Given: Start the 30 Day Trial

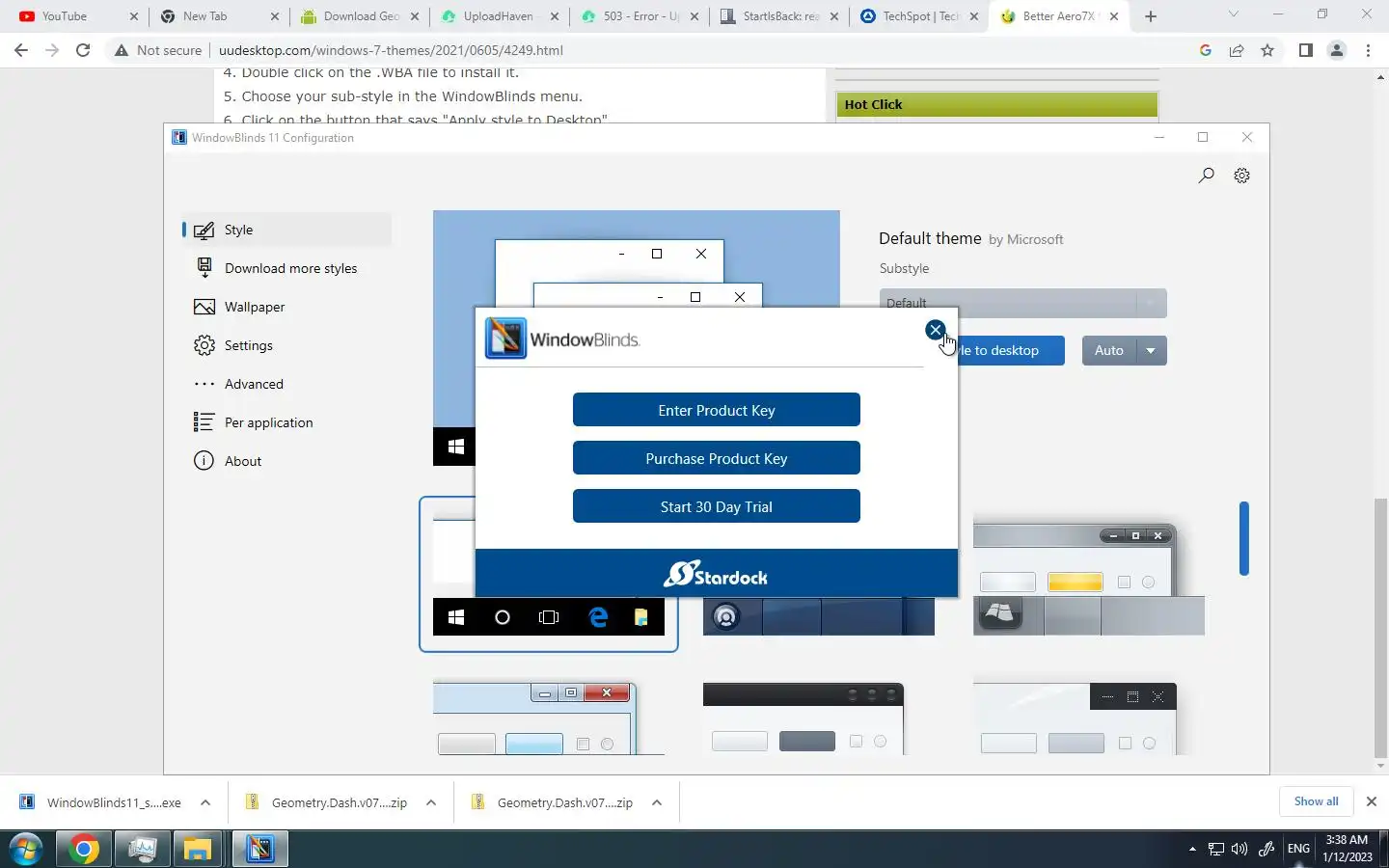Looking at the screenshot, I should [716, 506].
